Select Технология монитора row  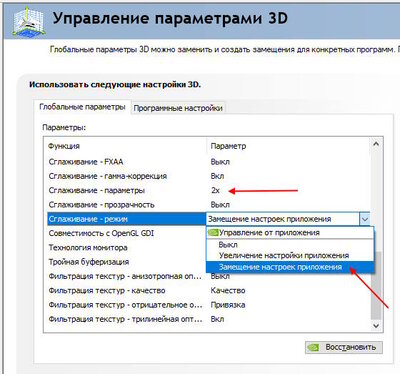click(x=127, y=248)
